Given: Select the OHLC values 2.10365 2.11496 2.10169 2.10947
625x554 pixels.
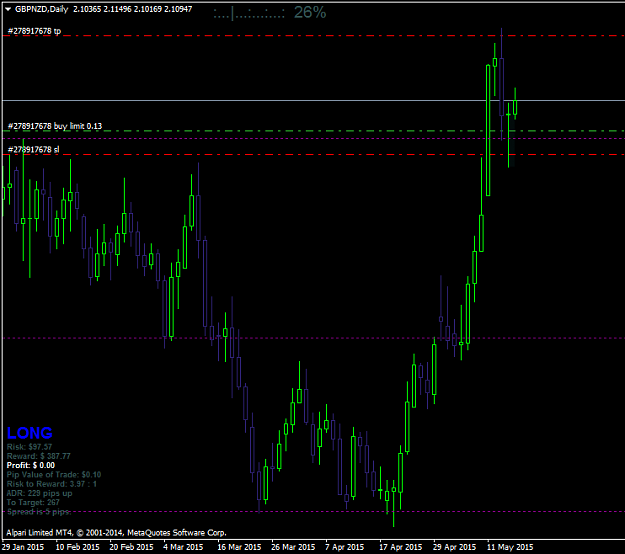Looking at the screenshot, I should point(132,9).
